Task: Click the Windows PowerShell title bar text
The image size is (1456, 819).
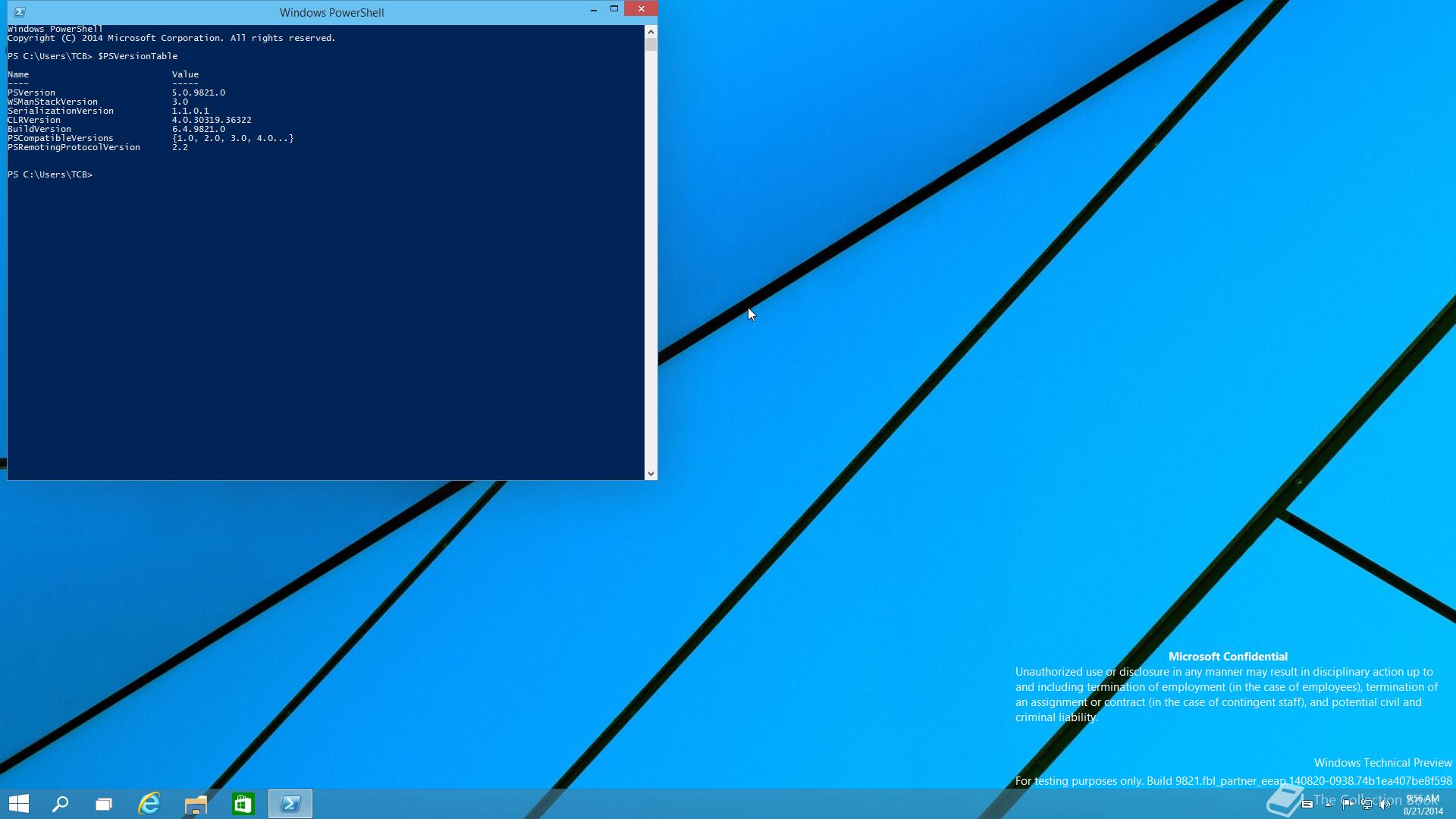Action: (331, 13)
